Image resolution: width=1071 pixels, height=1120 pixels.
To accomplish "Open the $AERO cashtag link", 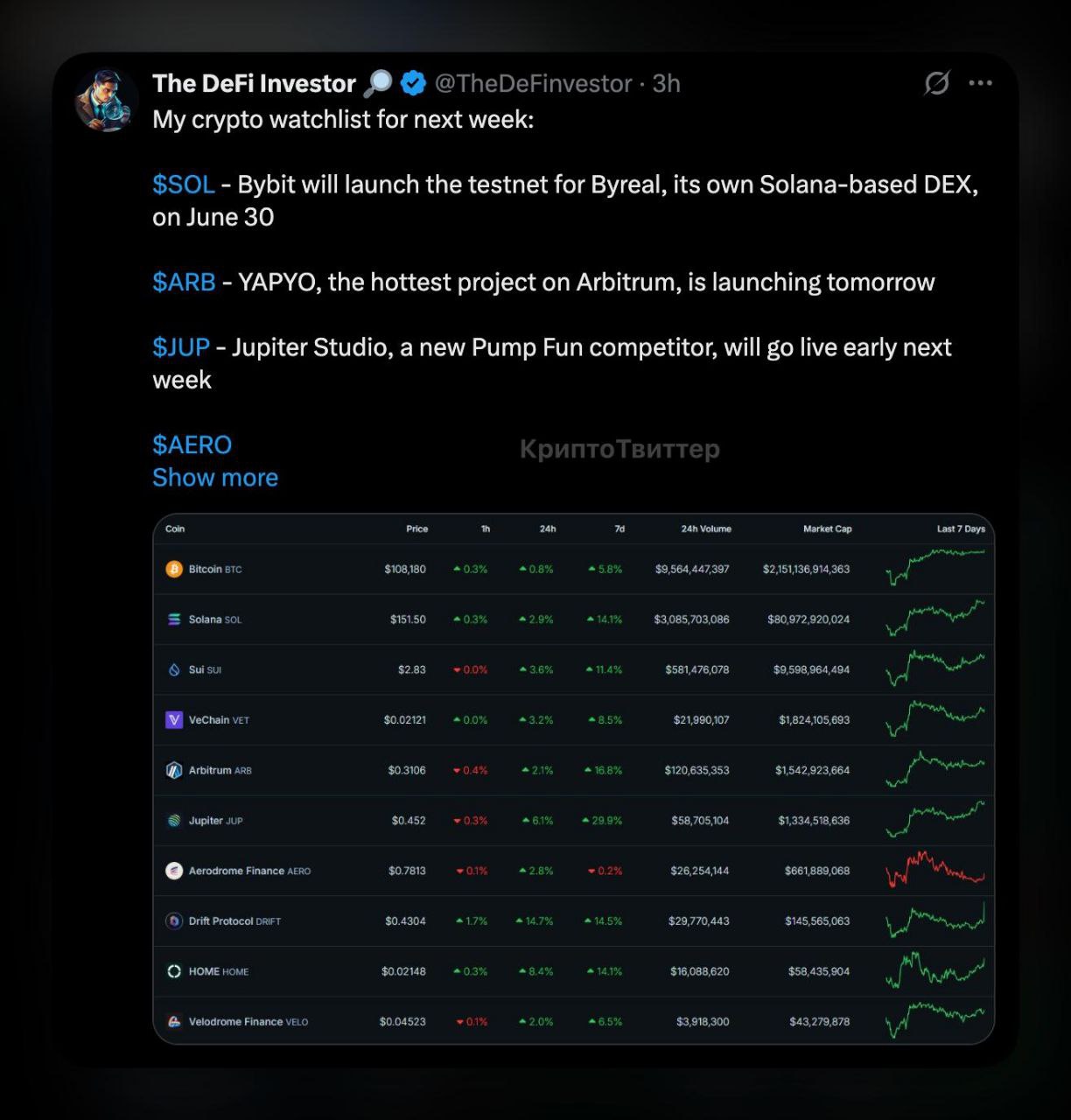I will (x=192, y=444).
